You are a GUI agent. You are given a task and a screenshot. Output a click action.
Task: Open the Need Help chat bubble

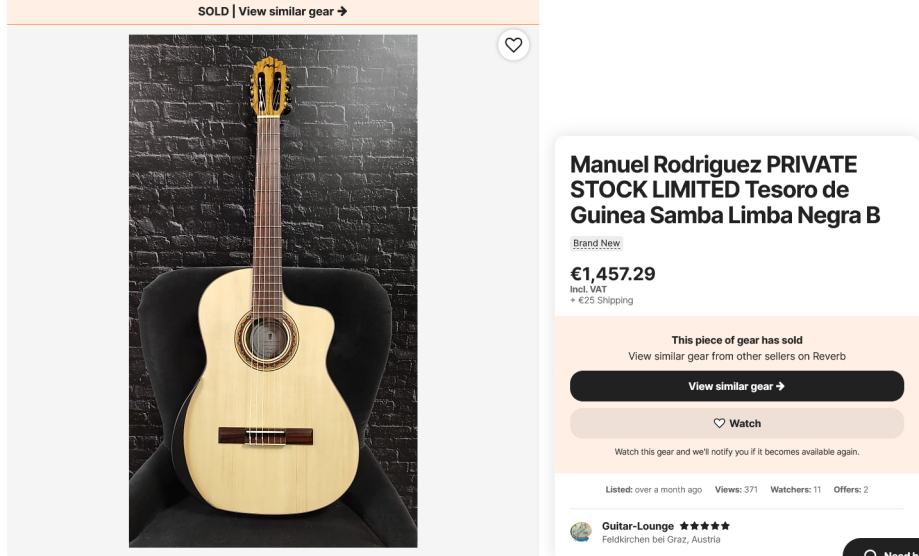pos(882,548)
